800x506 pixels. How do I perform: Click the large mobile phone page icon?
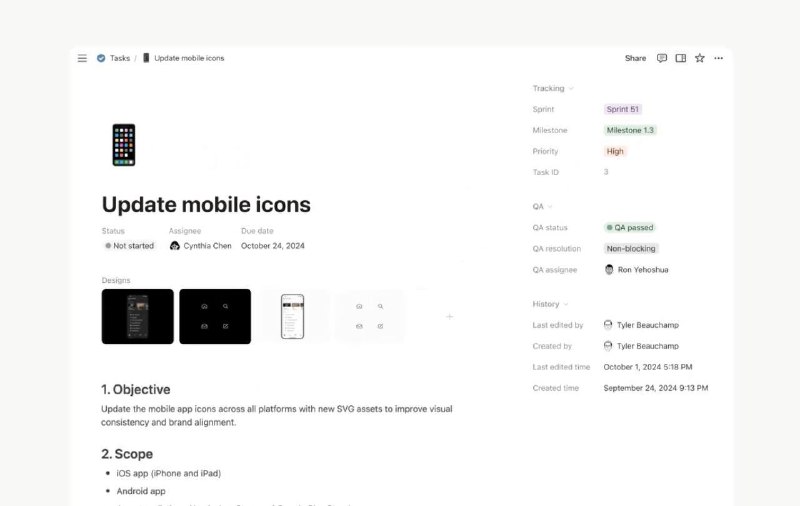124,145
